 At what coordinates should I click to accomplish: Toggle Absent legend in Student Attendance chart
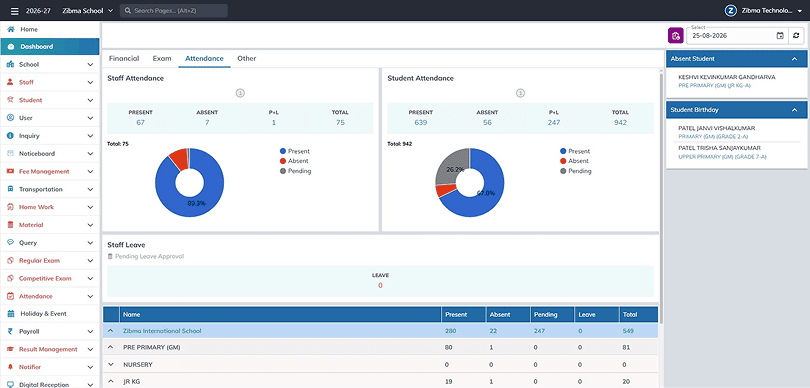pos(574,161)
